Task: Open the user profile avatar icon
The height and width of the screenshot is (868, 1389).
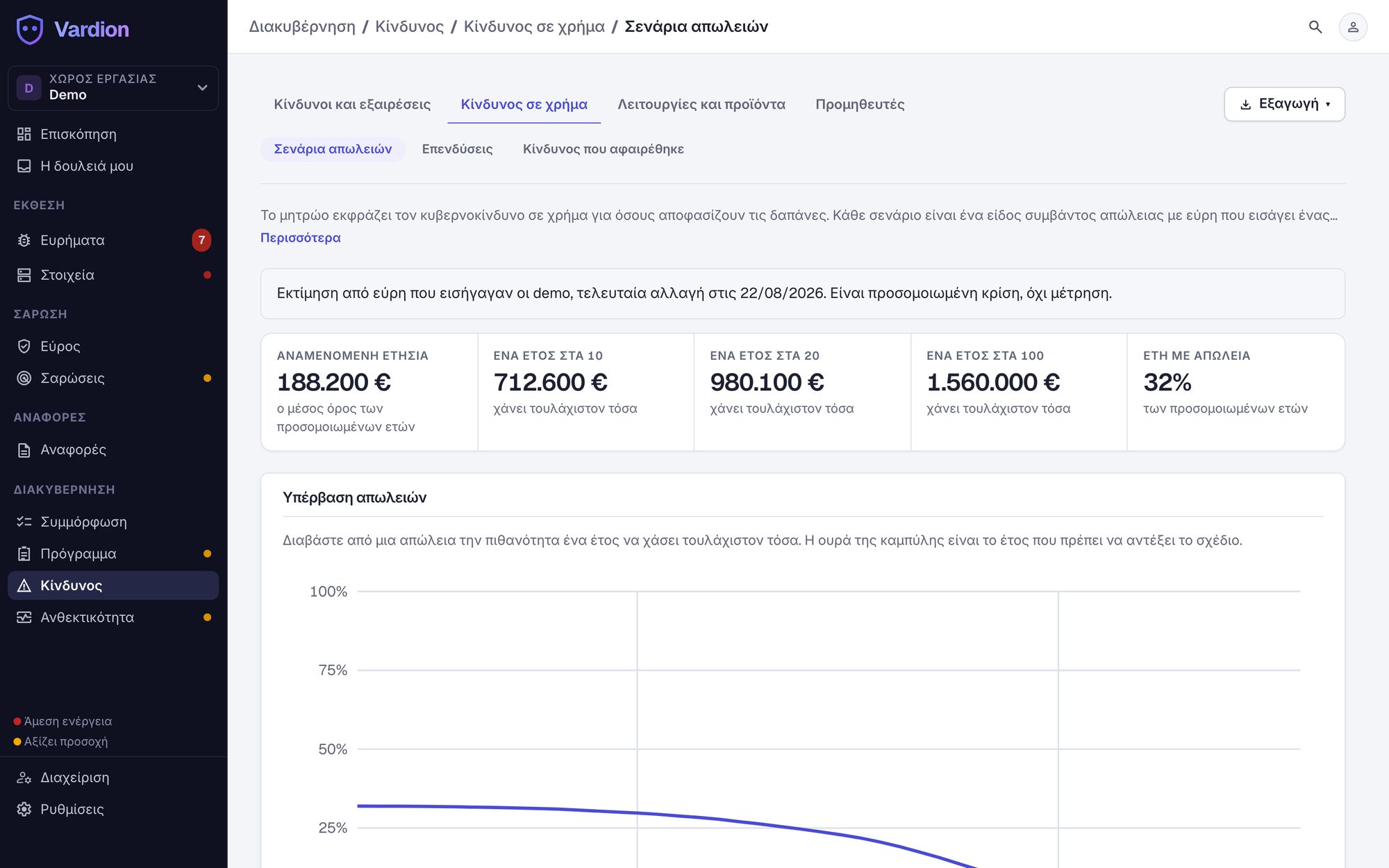Action: pos(1353,27)
